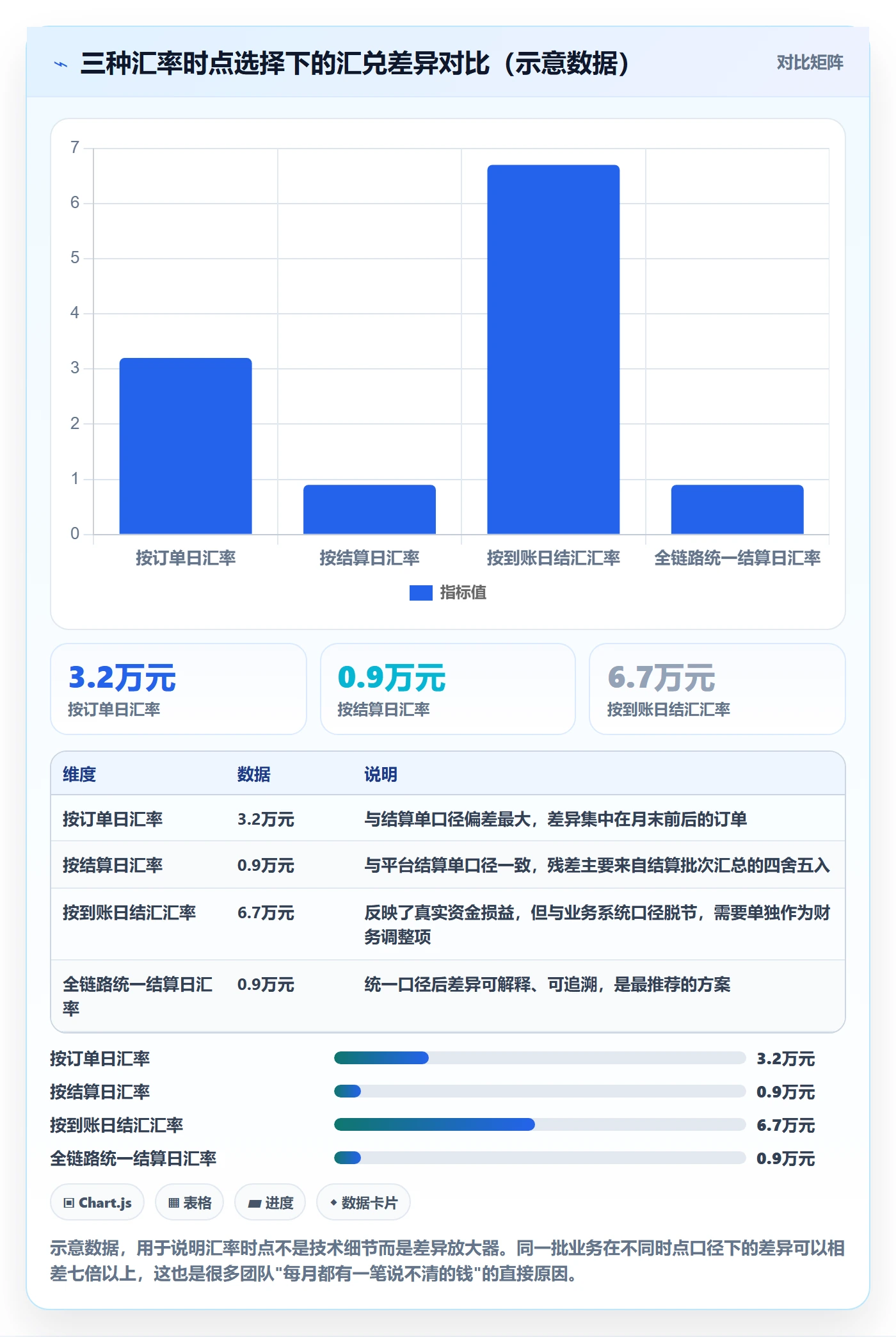
Task: Click the x-axis label 全链路统一结算日汇率
Action: click(737, 558)
